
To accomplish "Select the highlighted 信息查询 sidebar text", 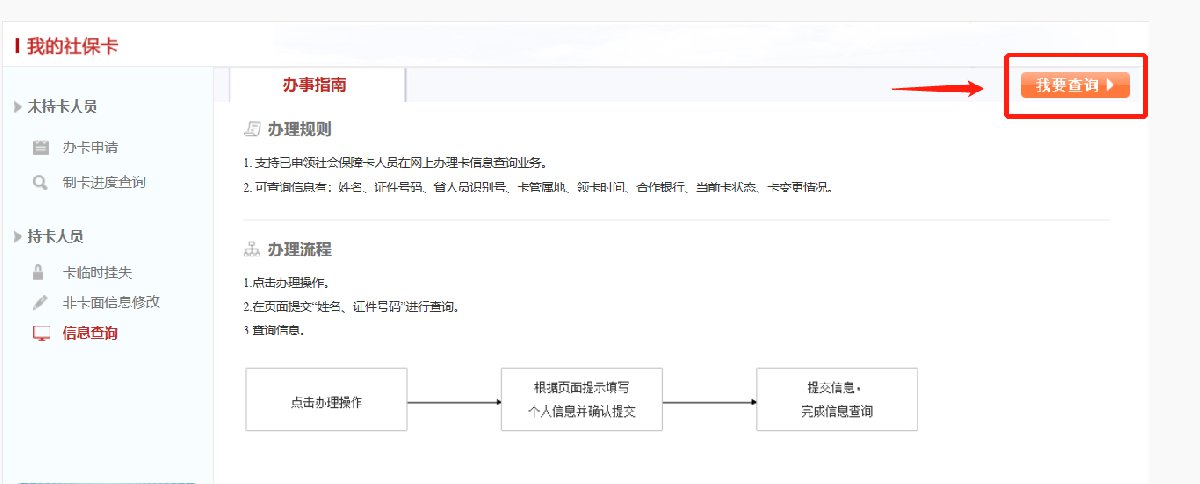I will (90, 333).
